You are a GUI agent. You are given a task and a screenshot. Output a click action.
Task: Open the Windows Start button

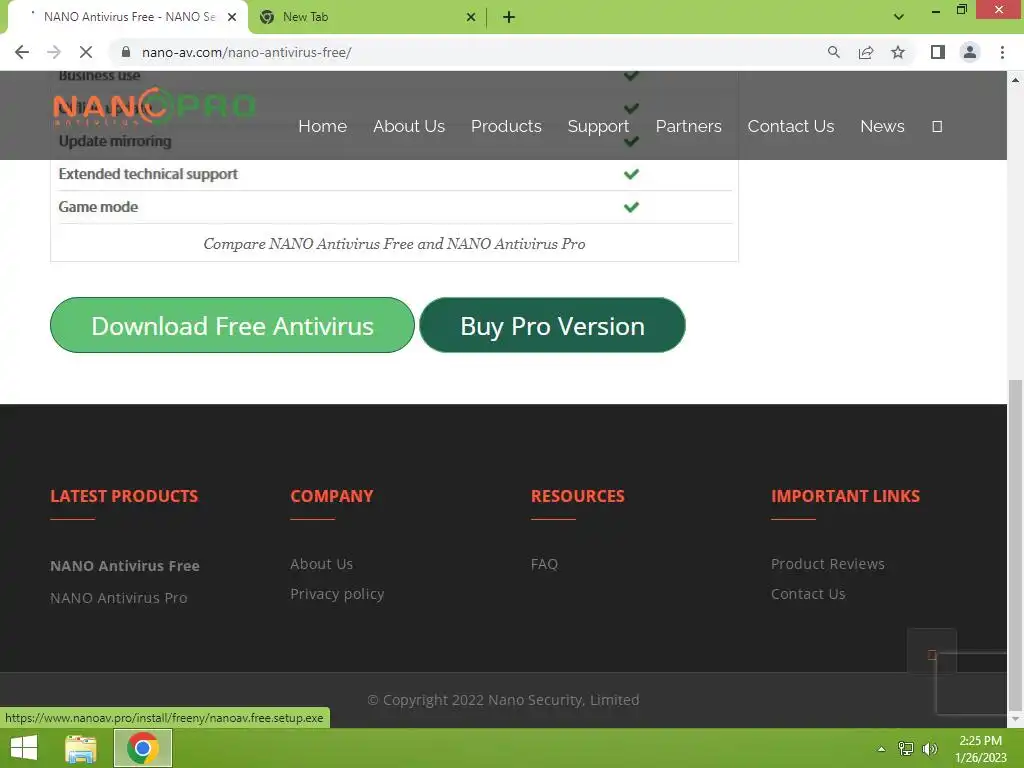(x=24, y=748)
